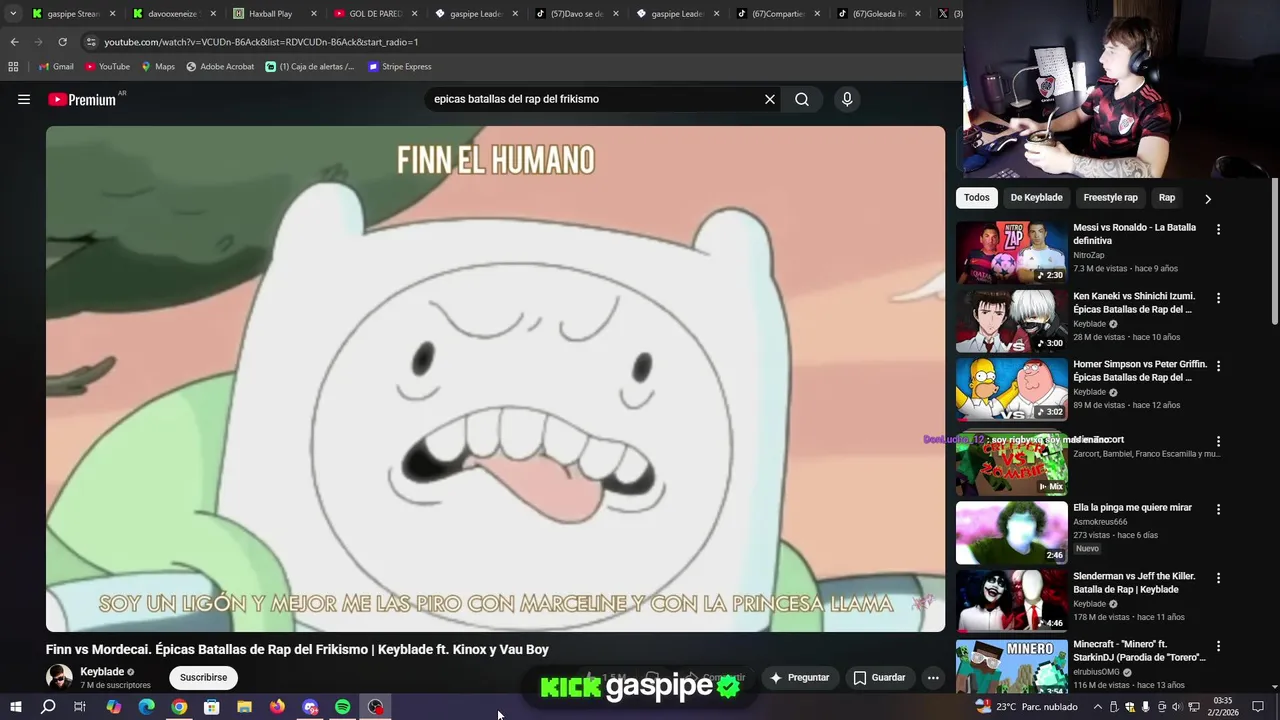This screenshot has width=1280, height=720.
Task: Open NitroZap channel name
Action: (x=1089, y=255)
